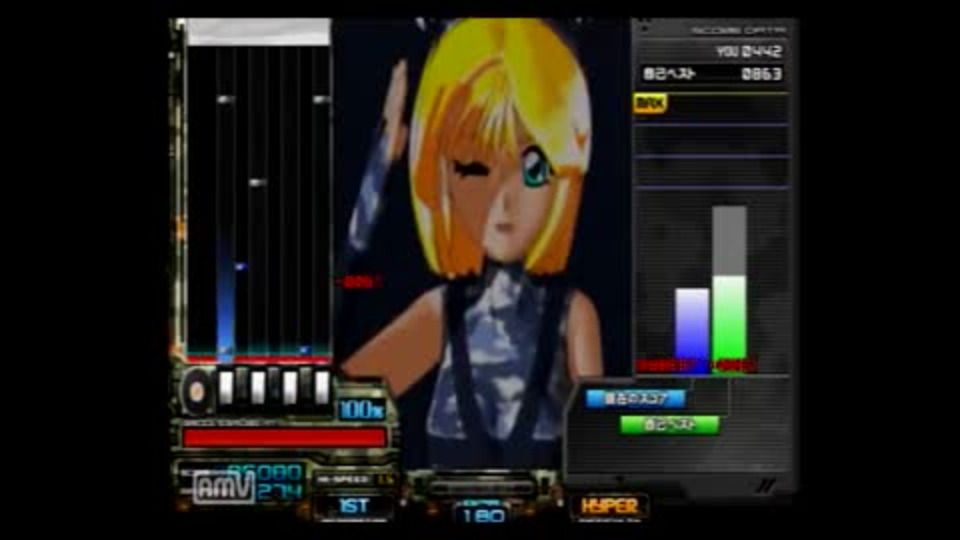The height and width of the screenshot is (540, 960).
Task: Click the white lane cover above the notes
Action: (259, 32)
